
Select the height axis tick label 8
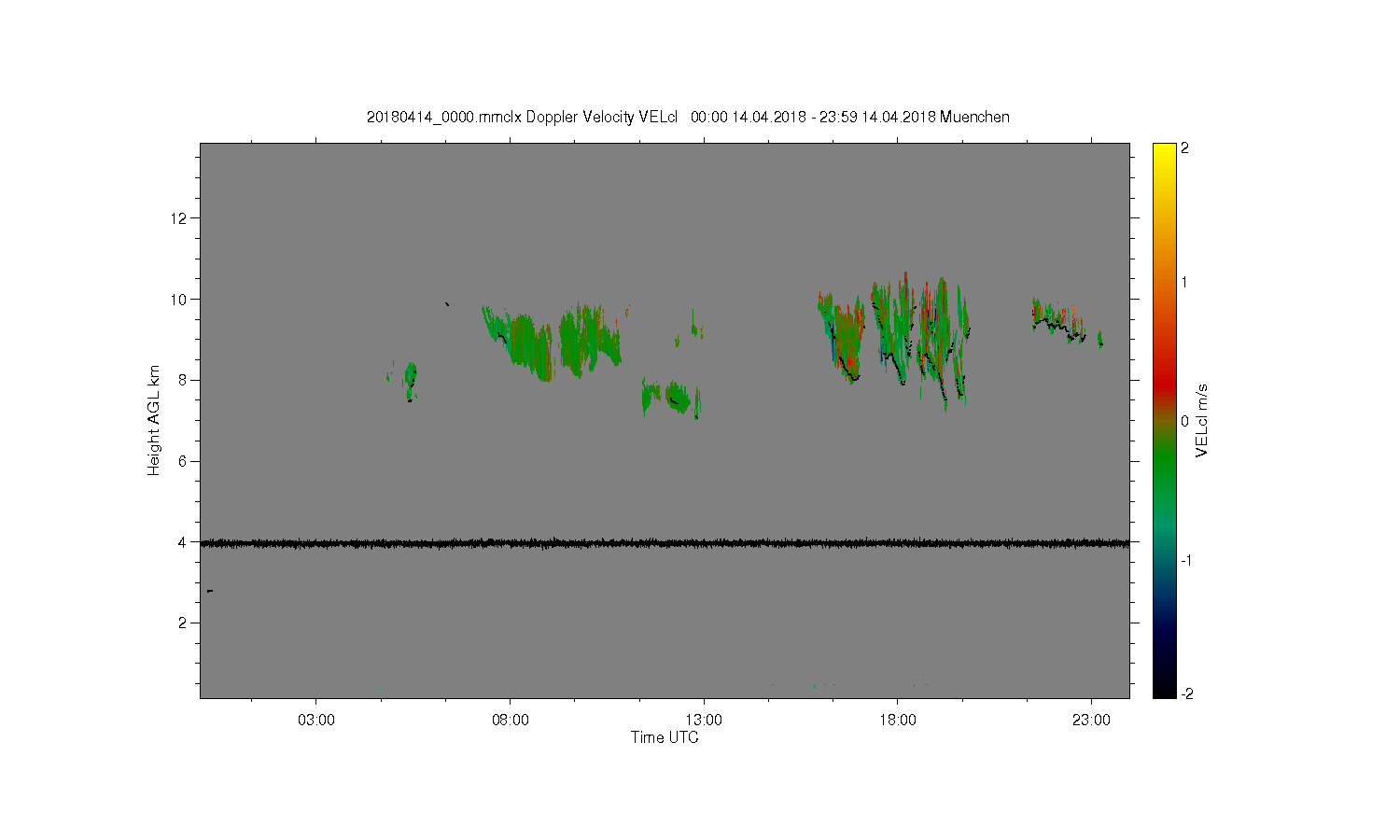(x=185, y=380)
